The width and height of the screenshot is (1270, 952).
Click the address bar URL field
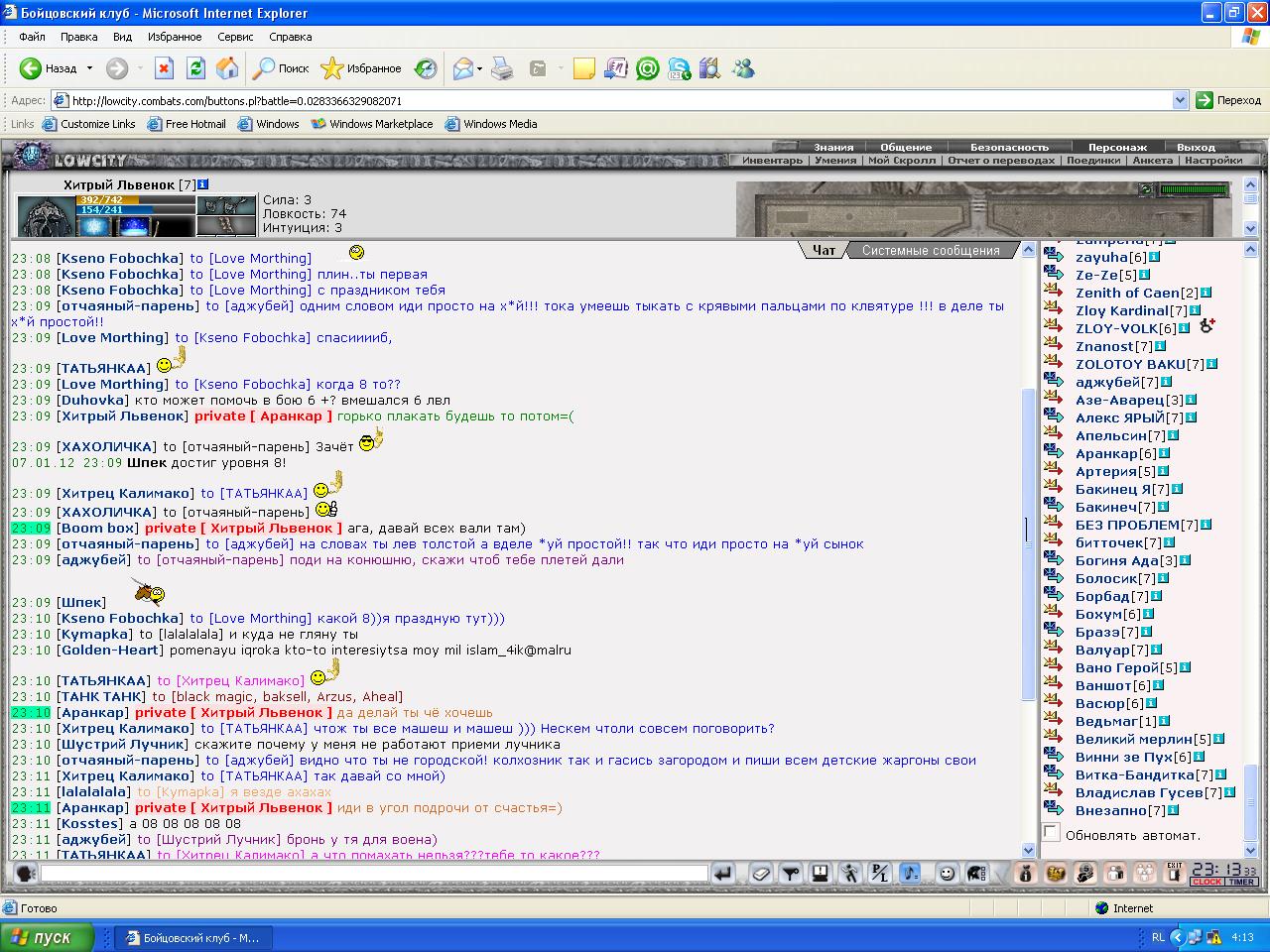tap(619, 100)
